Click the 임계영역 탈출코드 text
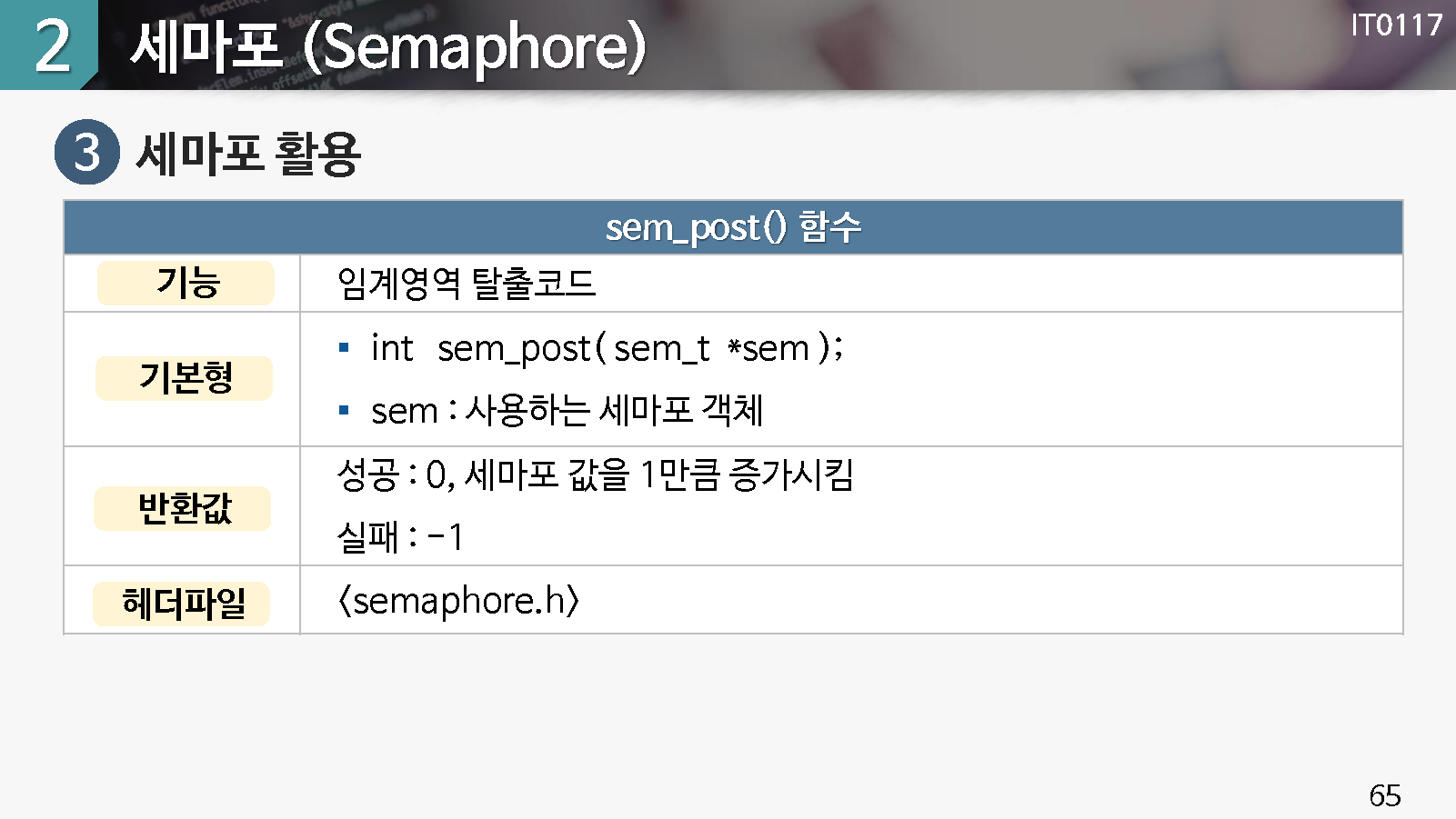The image size is (1456, 819). coord(466,284)
